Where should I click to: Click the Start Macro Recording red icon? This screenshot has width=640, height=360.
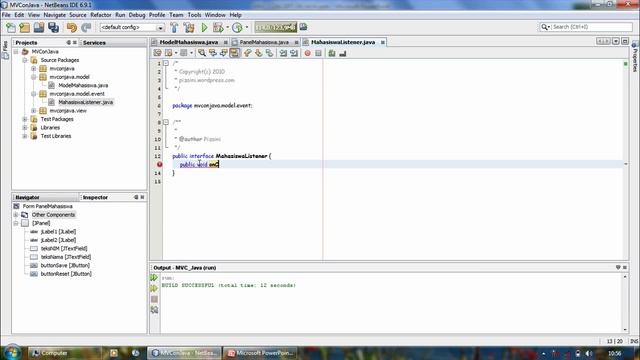click(x=307, y=53)
